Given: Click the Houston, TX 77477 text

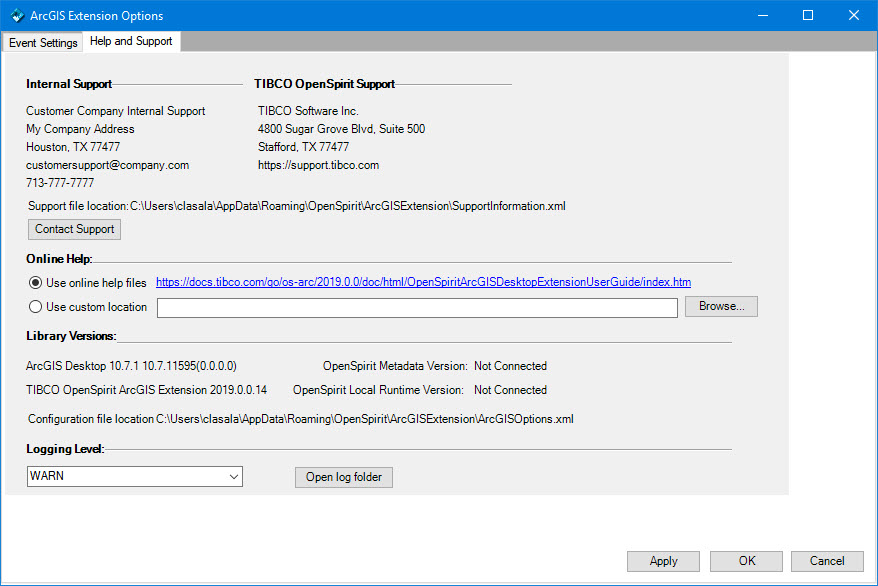Looking at the screenshot, I should [x=73, y=147].
